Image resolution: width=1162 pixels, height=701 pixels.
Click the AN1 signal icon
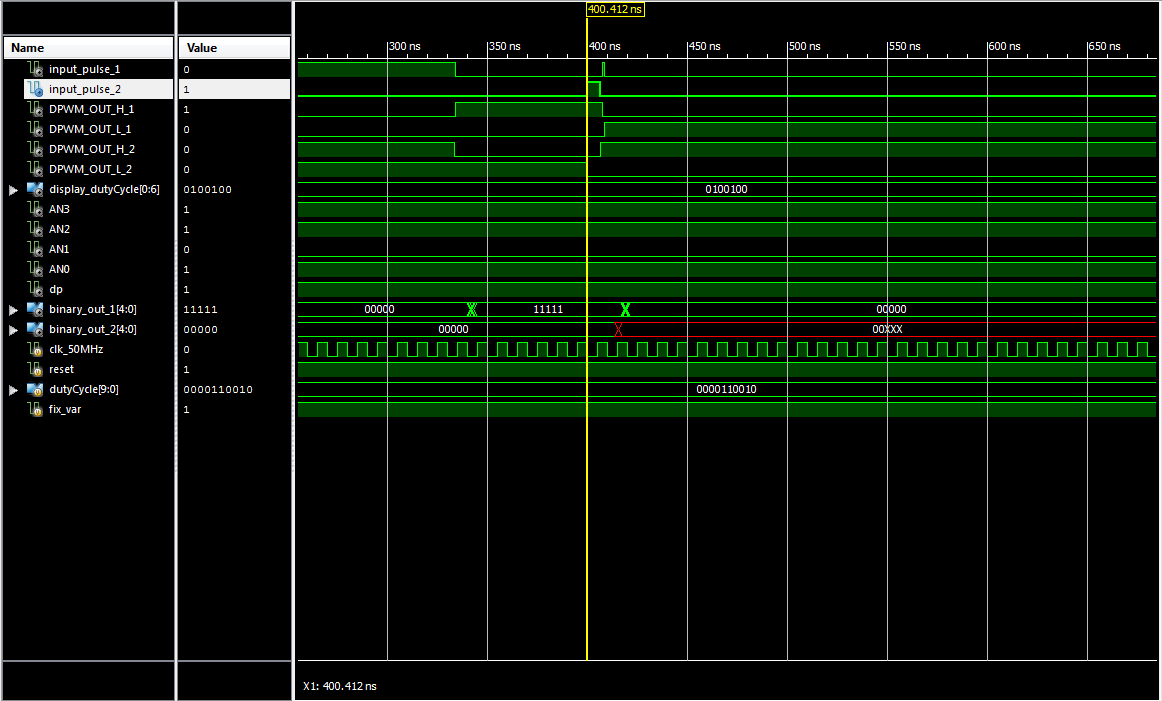click(x=35, y=249)
